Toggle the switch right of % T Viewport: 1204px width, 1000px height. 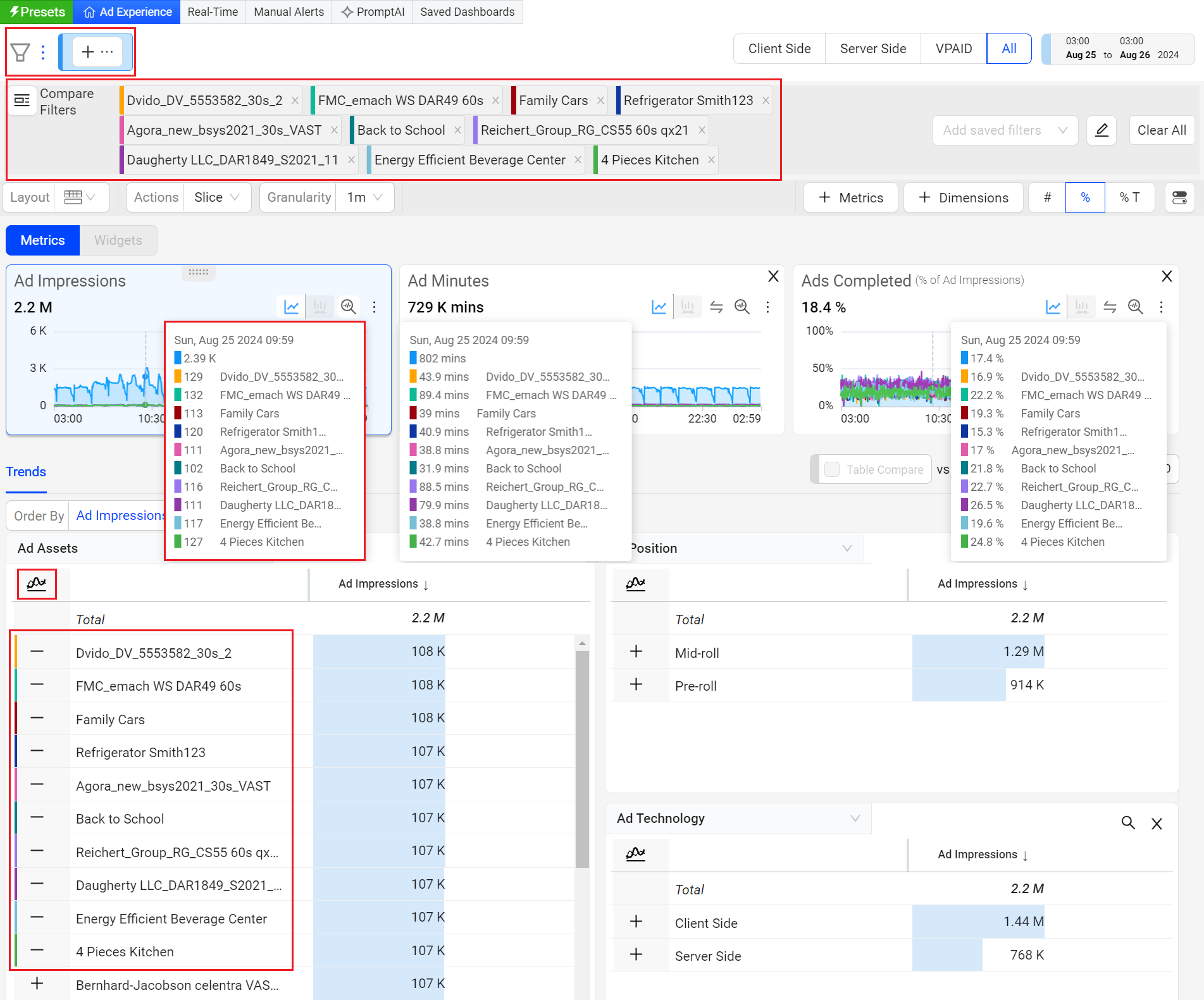click(1179, 198)
